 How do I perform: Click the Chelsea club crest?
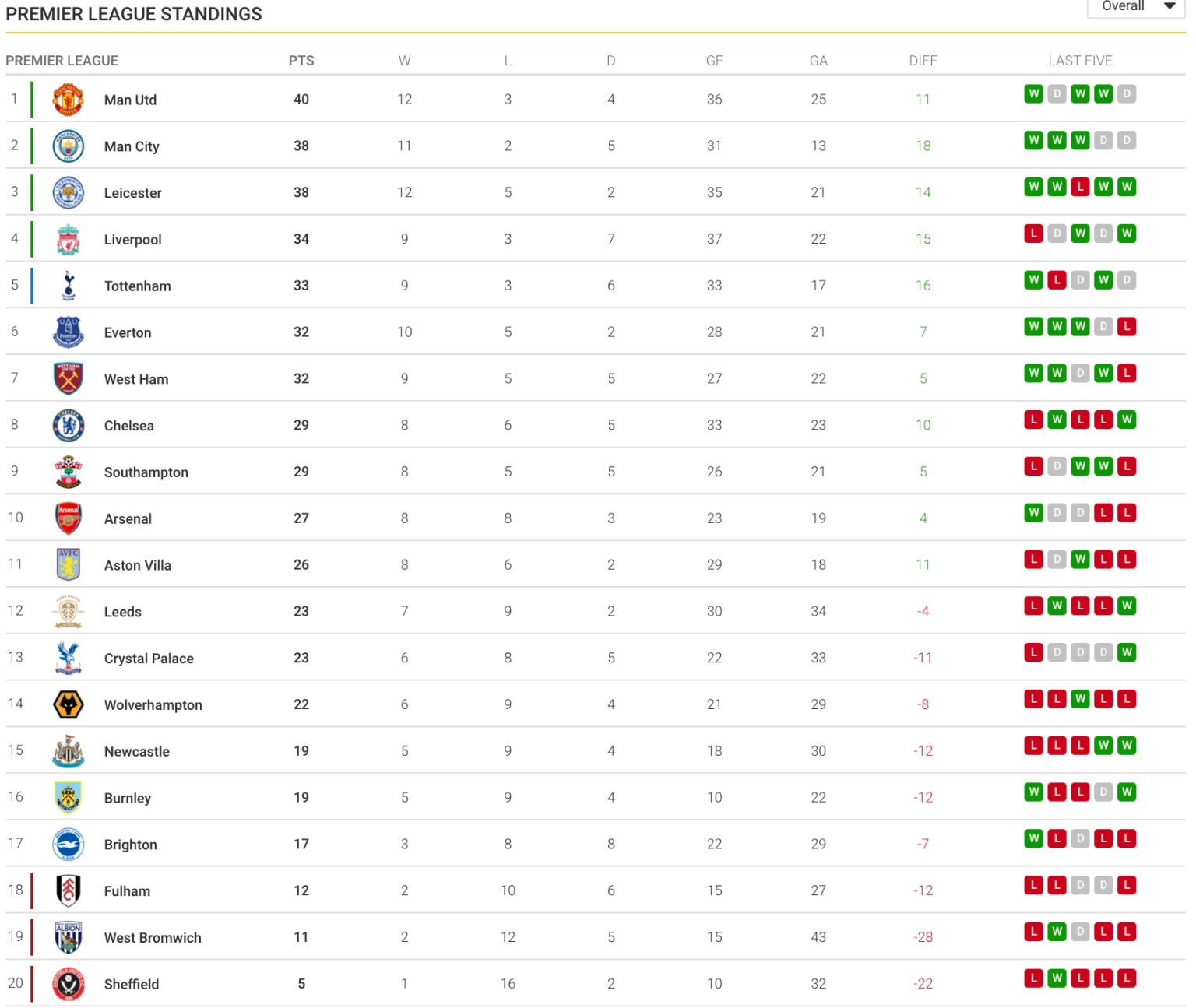click(68, 426)
